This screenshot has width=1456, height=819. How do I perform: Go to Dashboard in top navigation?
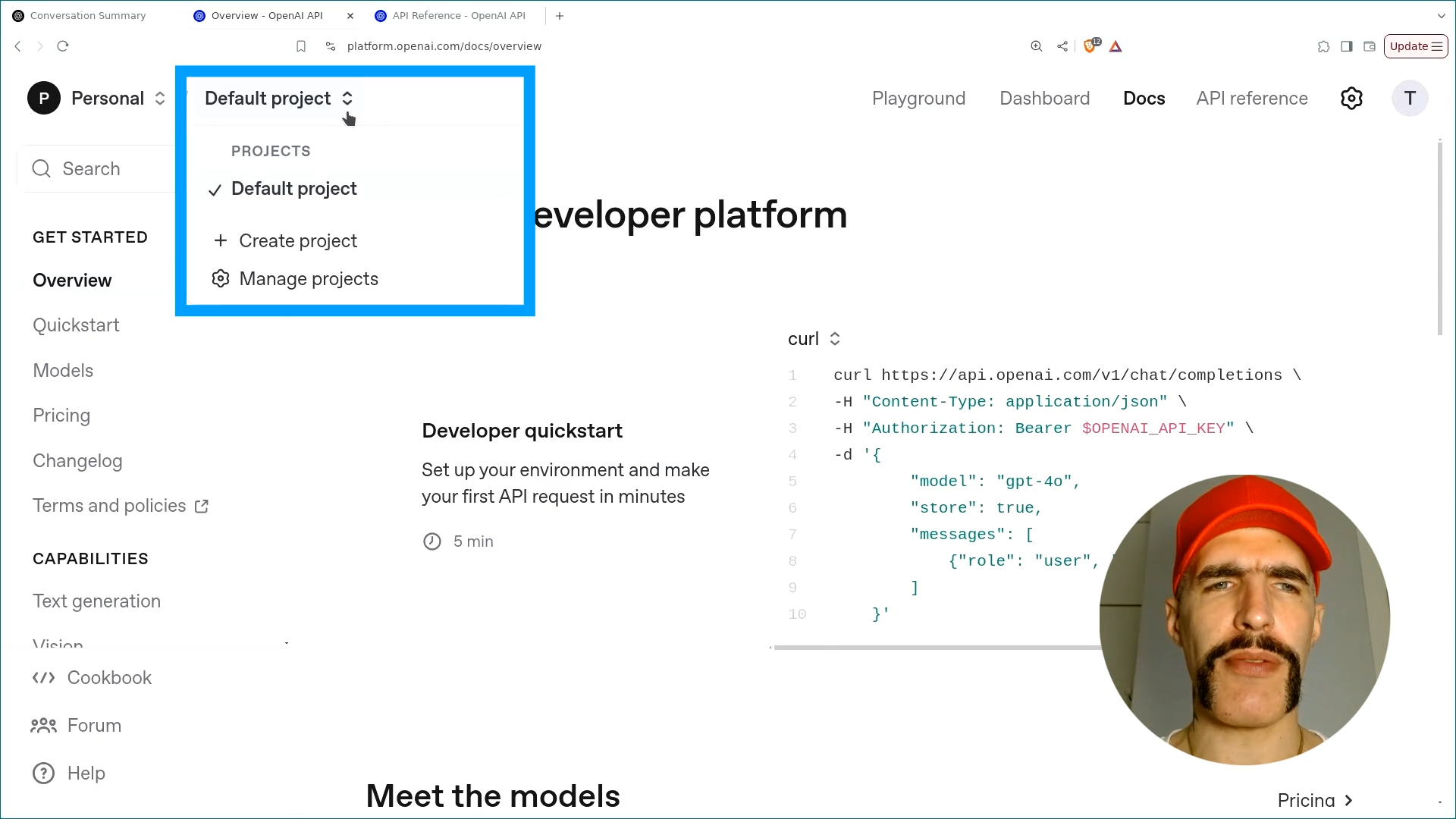(1044, 99)
